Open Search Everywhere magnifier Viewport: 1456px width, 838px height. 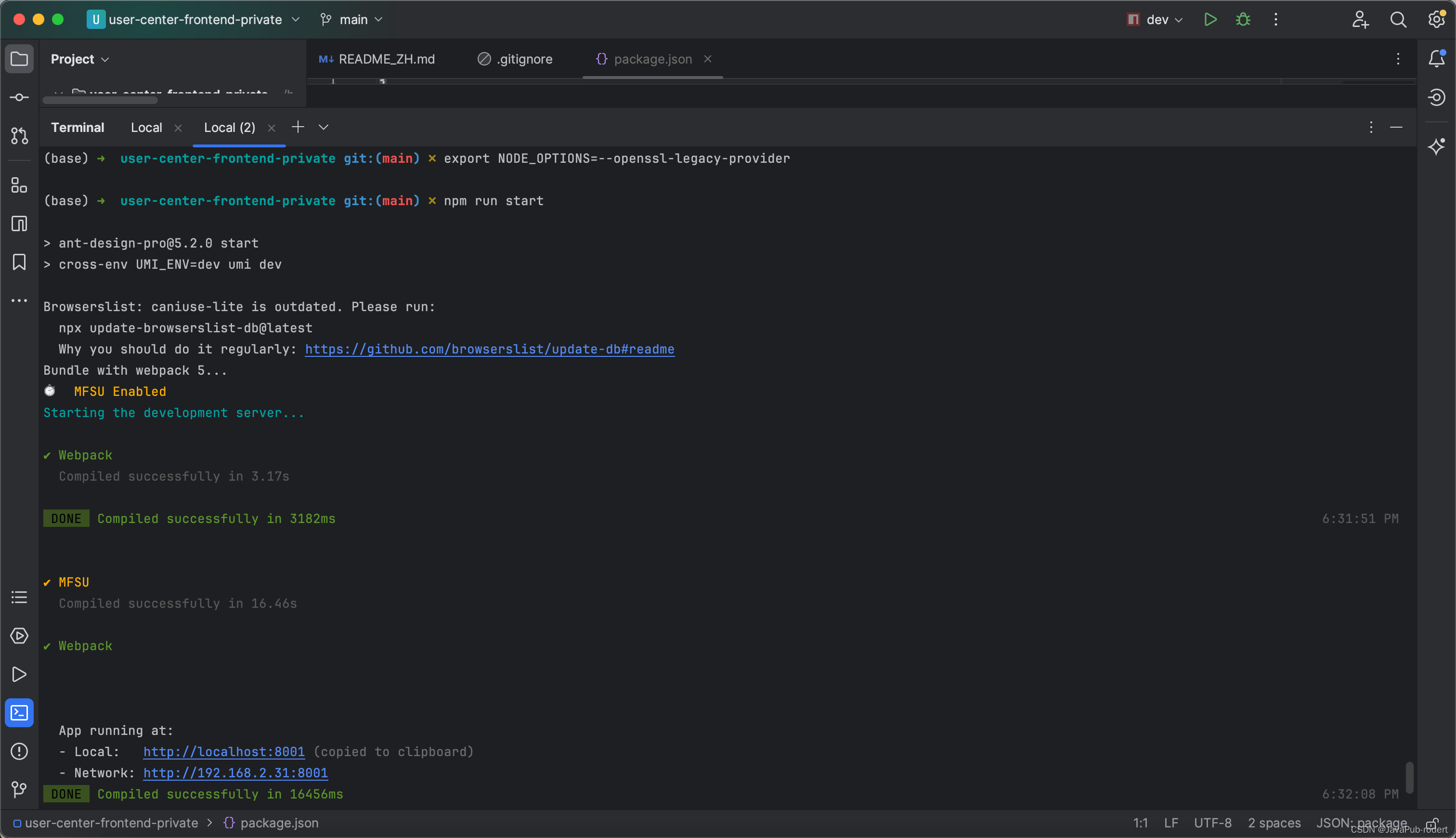[1398, 20]
